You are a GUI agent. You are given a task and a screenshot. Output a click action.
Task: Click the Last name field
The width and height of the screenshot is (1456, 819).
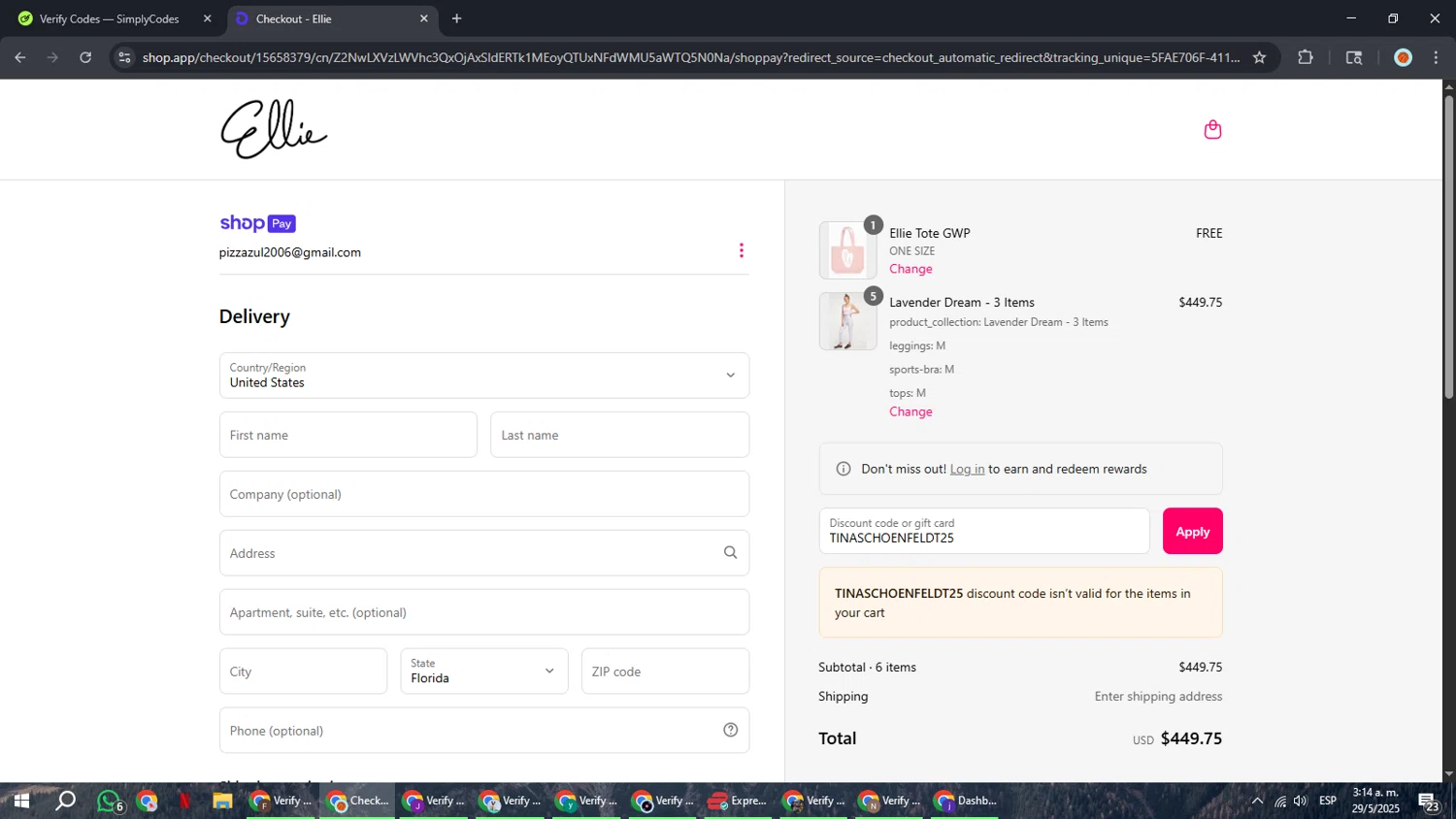tap(620, 435)
